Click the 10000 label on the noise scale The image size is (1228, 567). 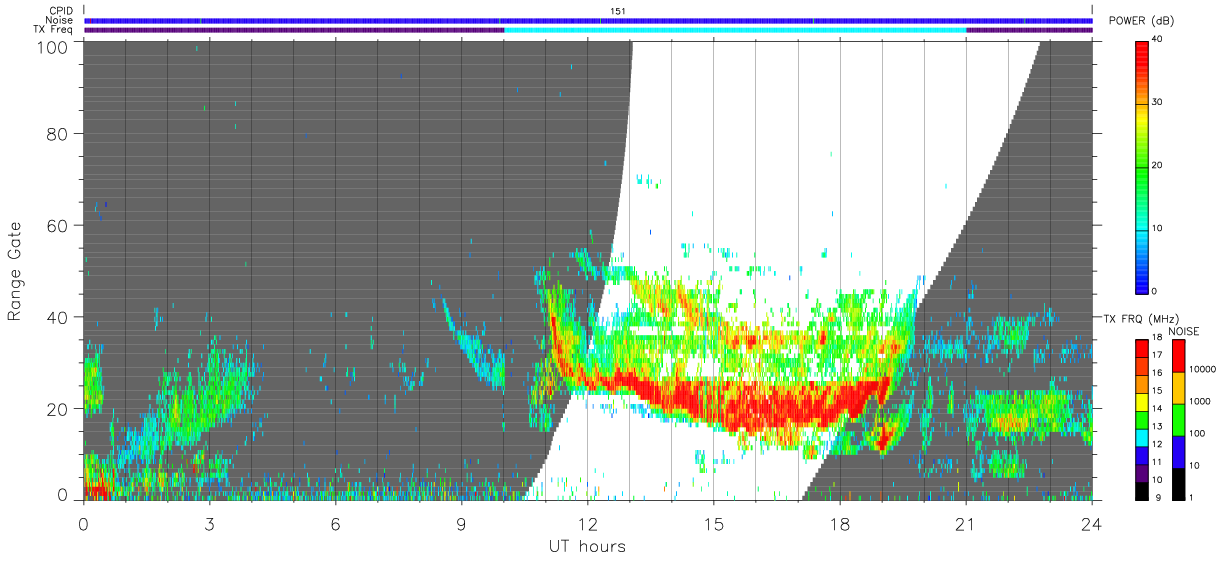1204,370
